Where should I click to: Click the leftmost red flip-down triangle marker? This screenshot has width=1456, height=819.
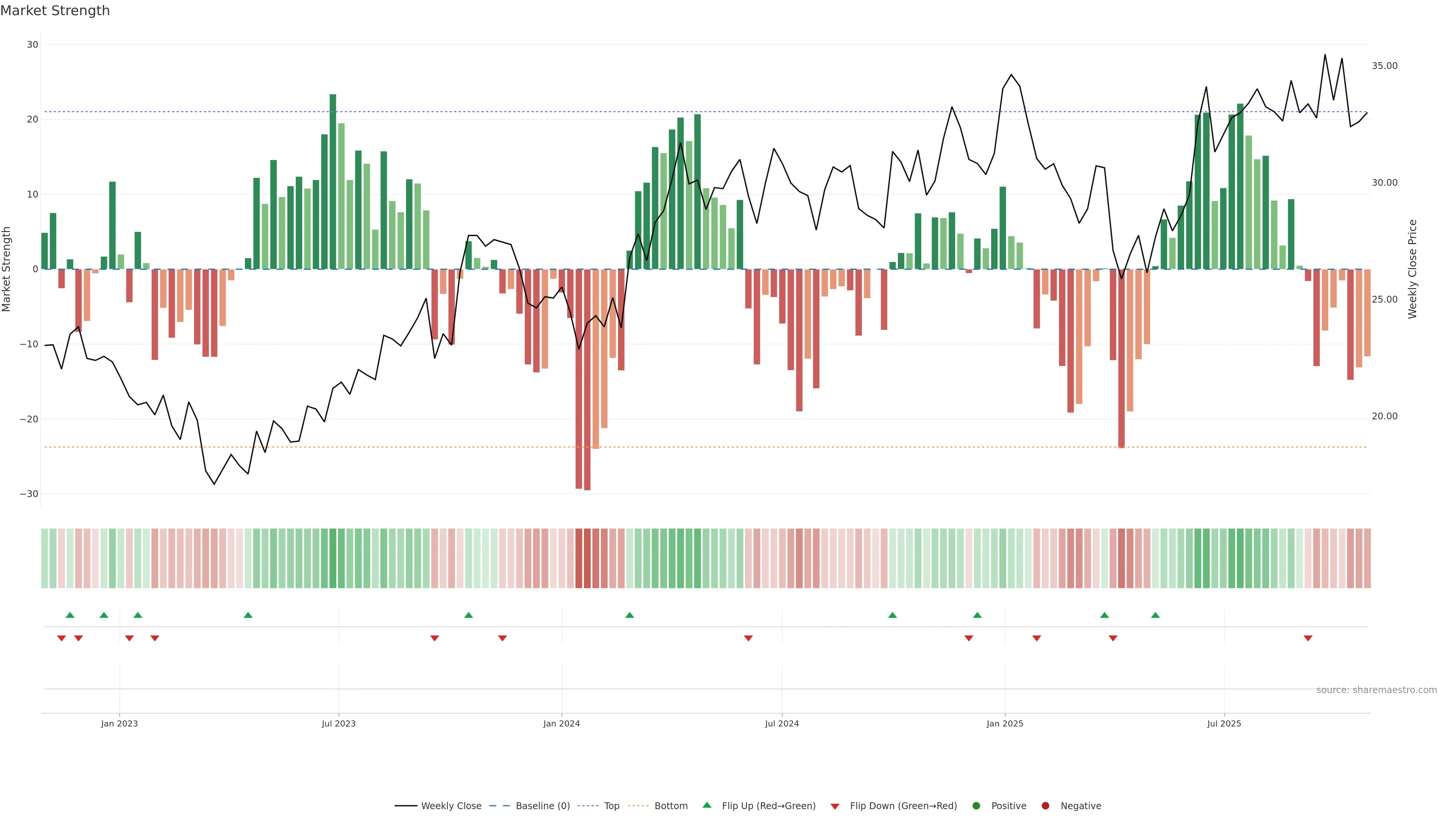(x=61, y=638)
